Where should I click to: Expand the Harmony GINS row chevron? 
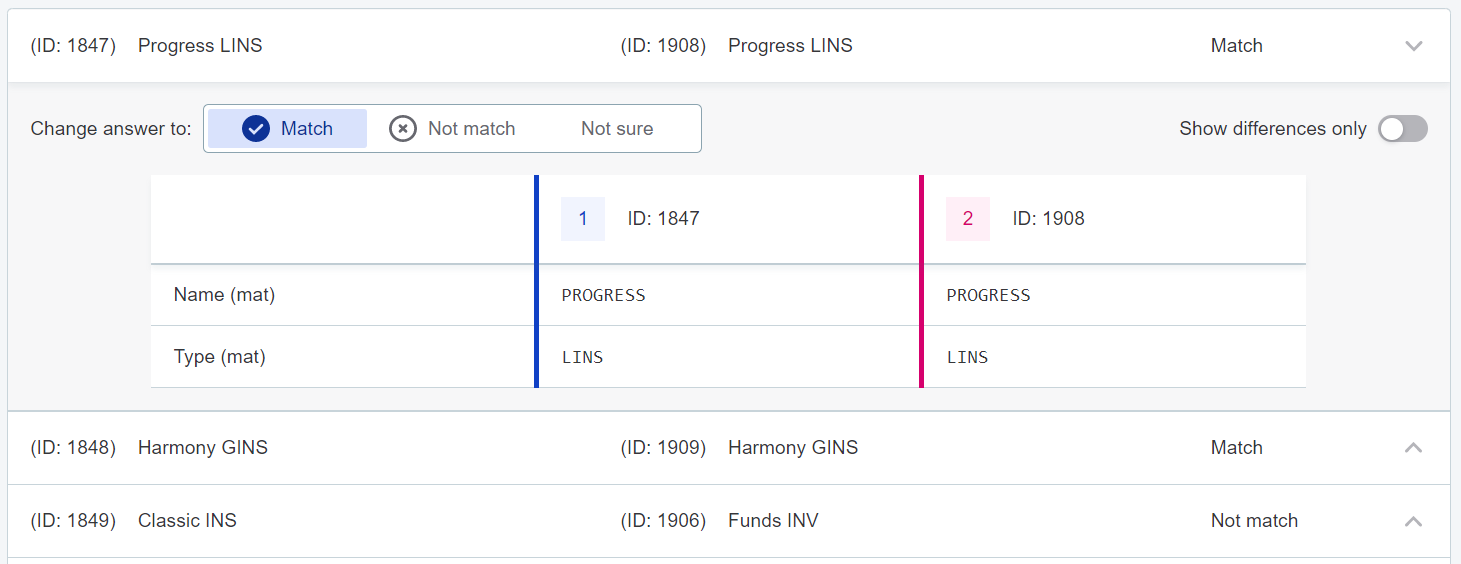pyautogui.click(x=1413, y=448)
